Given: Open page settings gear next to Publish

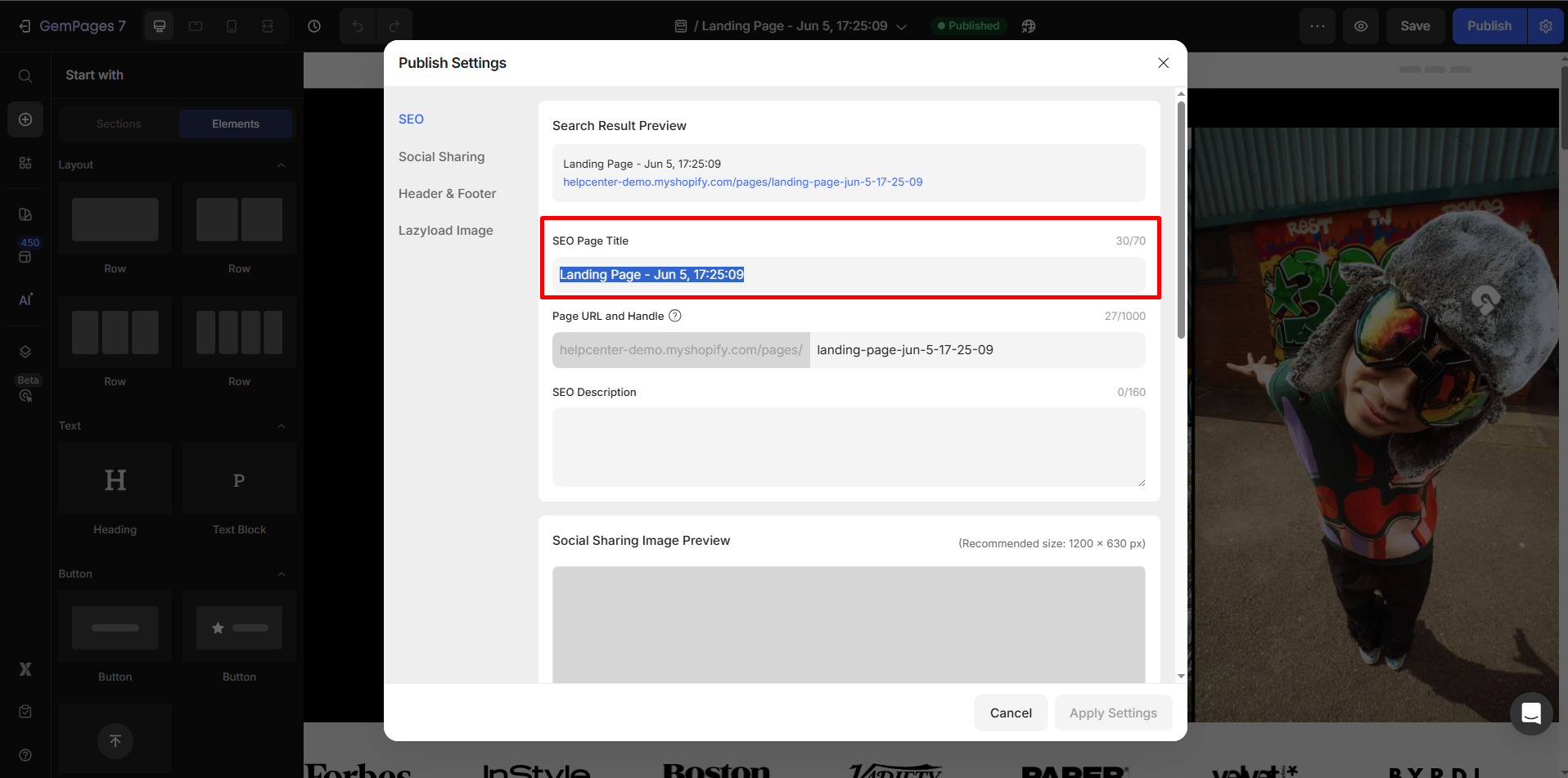Looking at the screenshot, I should point(1545,26).
